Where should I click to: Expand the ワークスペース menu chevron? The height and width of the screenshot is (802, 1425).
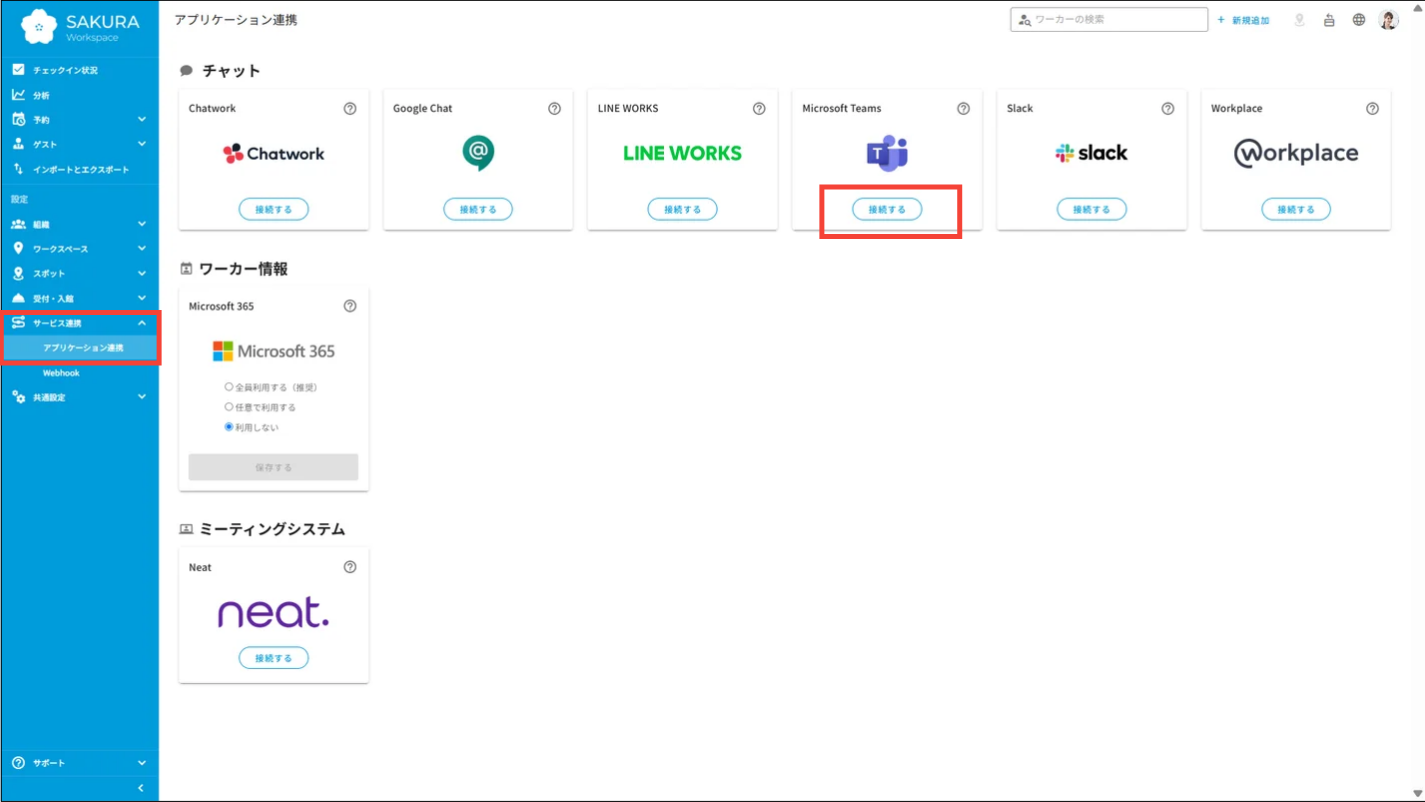click(142, 248)
